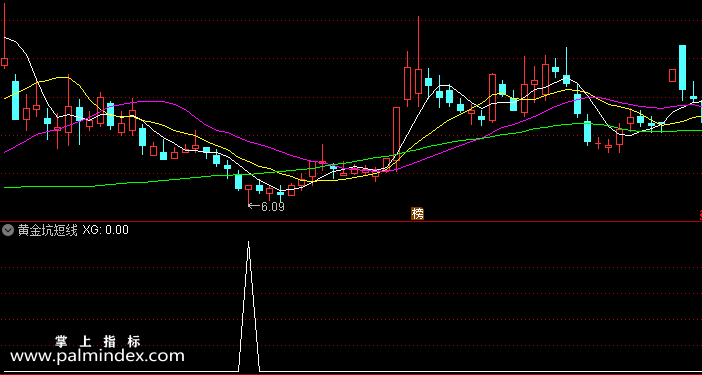Select the 黄金坑短线 indicator name label
The image size is (702, 375).
coord(47,230)
